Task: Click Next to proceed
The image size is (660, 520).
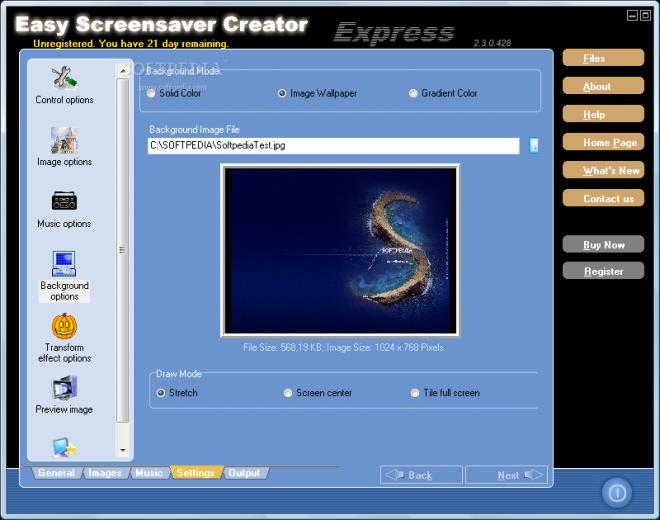Action: pyautogui.click(x=506, y=475)
